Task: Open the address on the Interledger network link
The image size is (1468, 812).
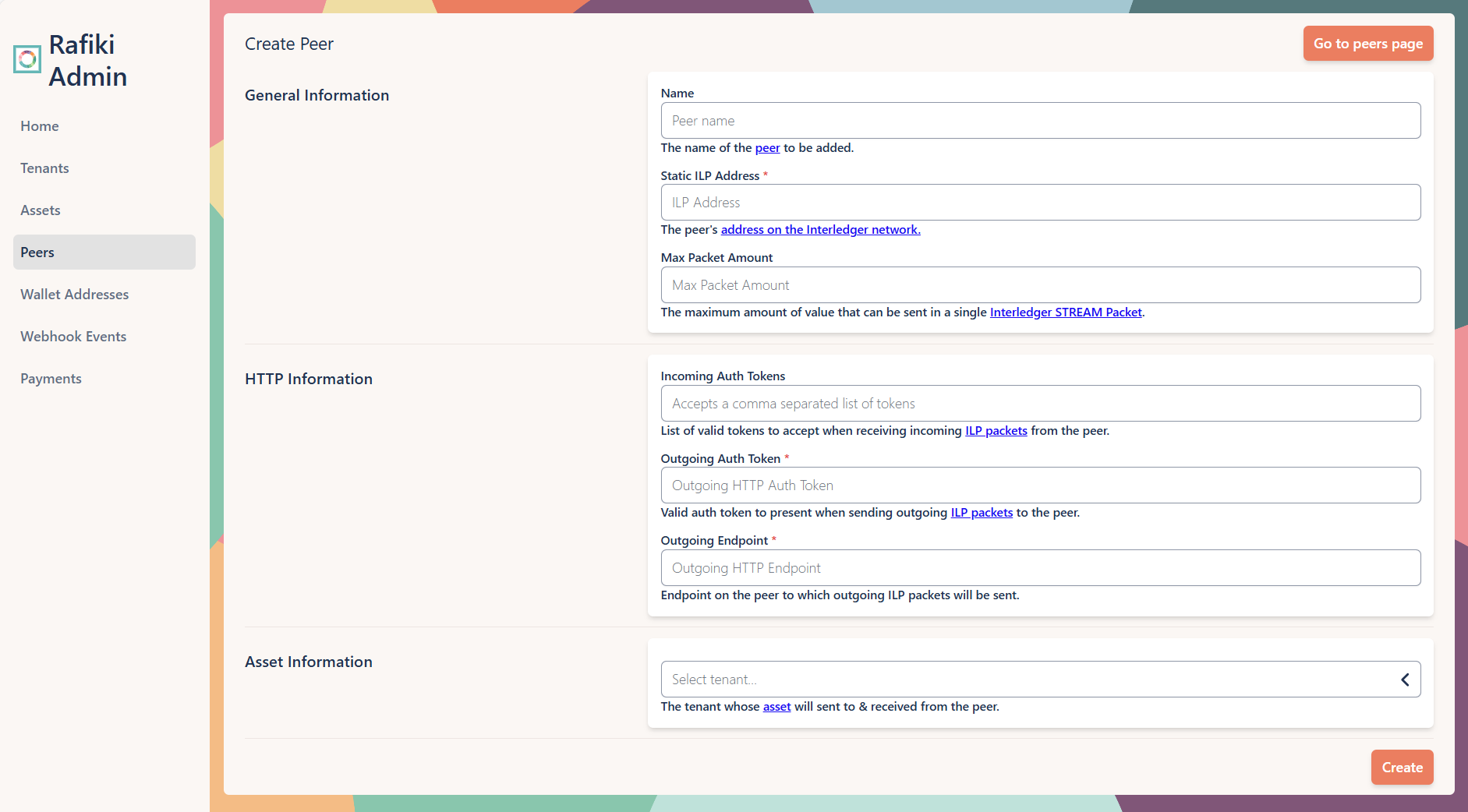Action: [820, 229]
